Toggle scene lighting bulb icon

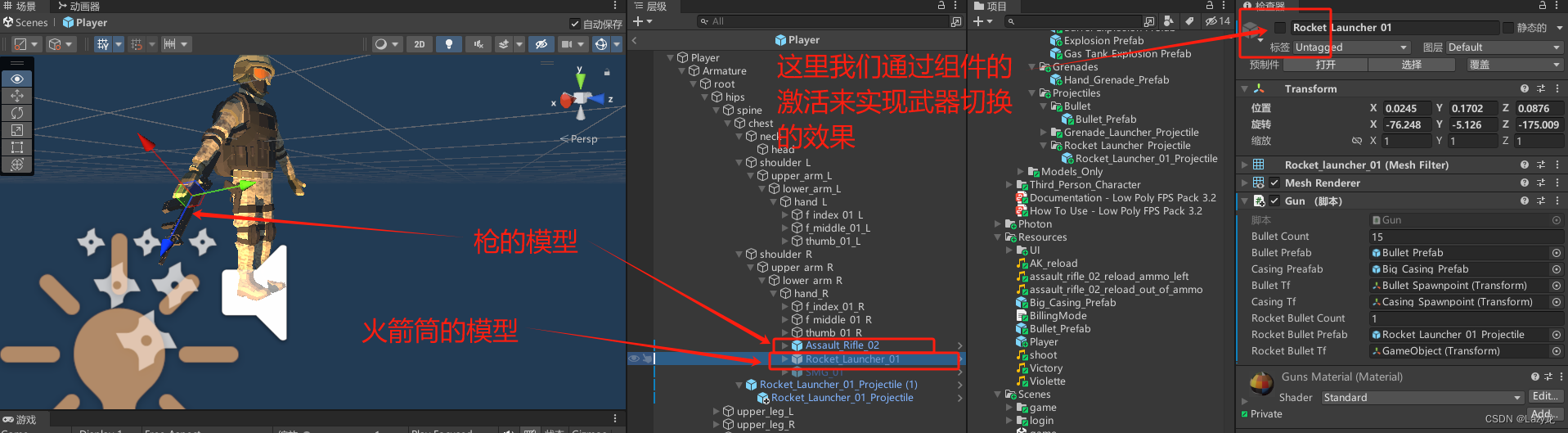coord(449,44)
